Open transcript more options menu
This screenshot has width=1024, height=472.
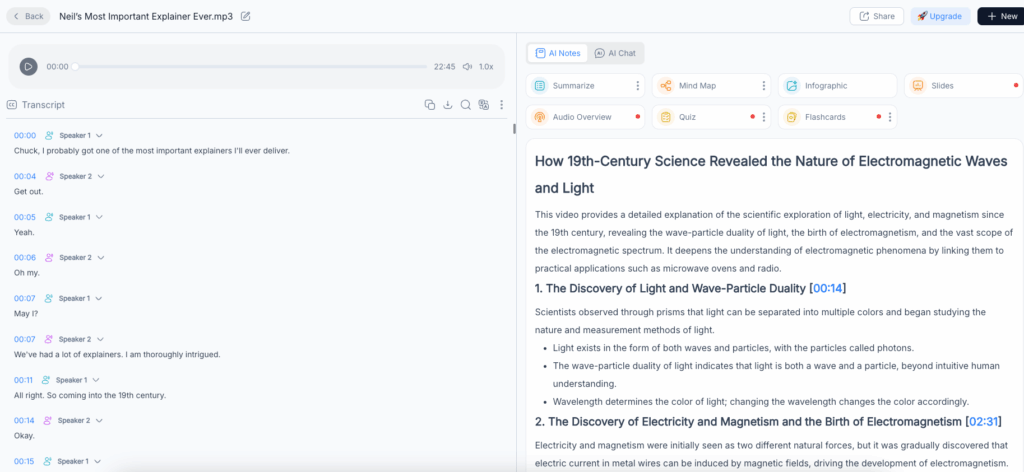tap(502, 104)
